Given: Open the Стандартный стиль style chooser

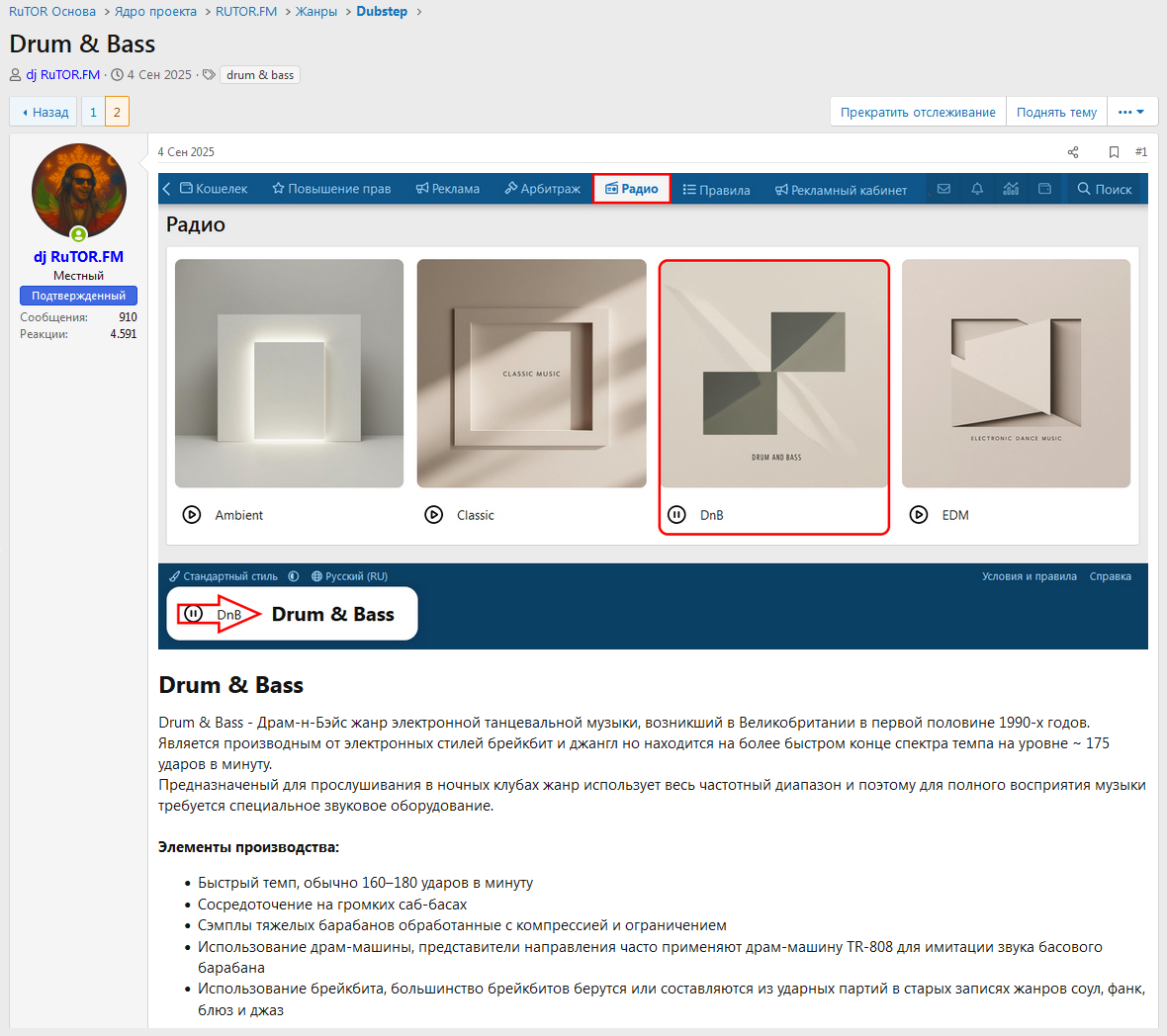Looking at the screenshot, I should (224, 576).
